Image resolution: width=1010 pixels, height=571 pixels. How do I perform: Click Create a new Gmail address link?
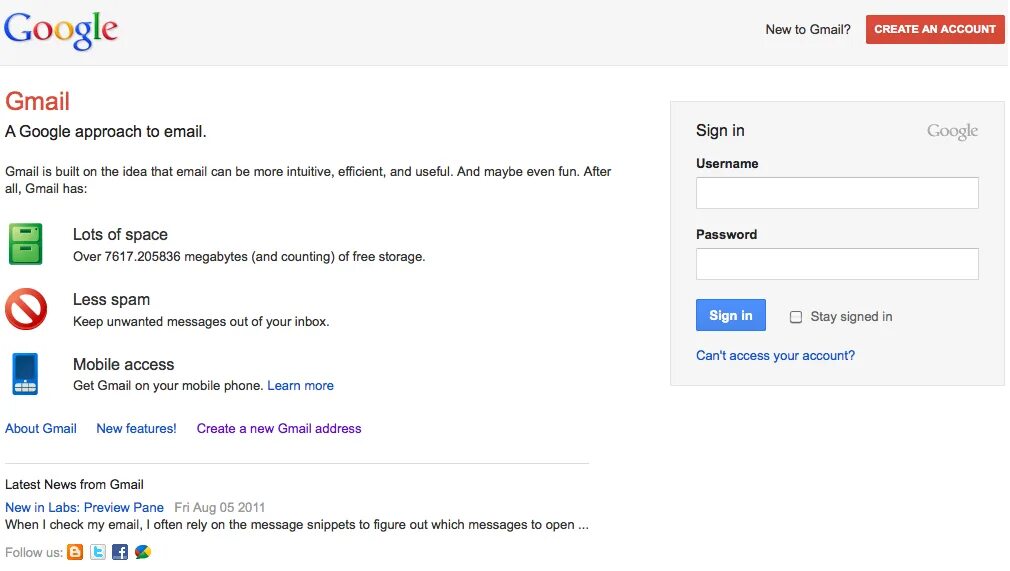279,429
